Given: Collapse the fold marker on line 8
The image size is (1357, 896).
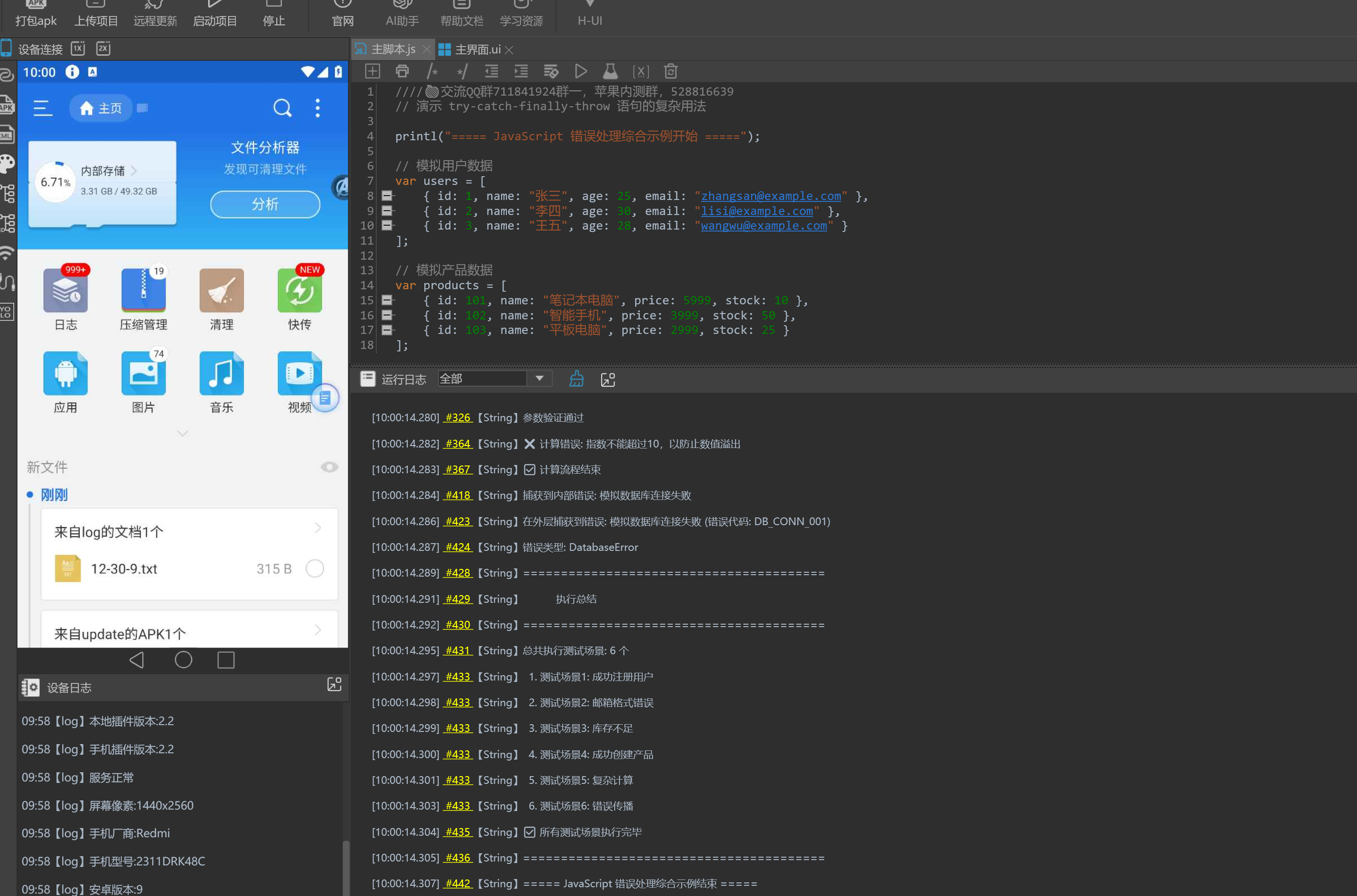Looking at the screenshot, I should click(386, 196).
